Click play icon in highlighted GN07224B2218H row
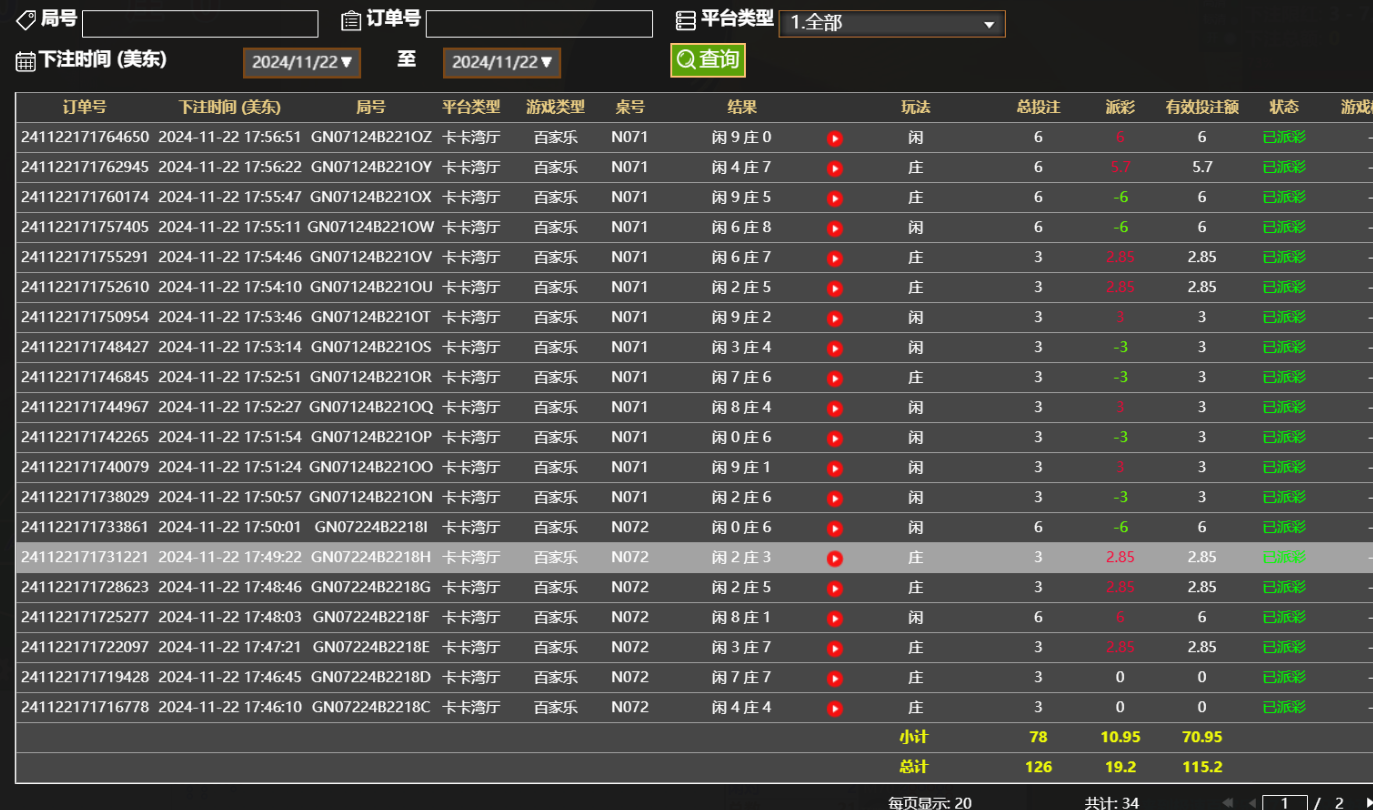 (x=835, y=558)
